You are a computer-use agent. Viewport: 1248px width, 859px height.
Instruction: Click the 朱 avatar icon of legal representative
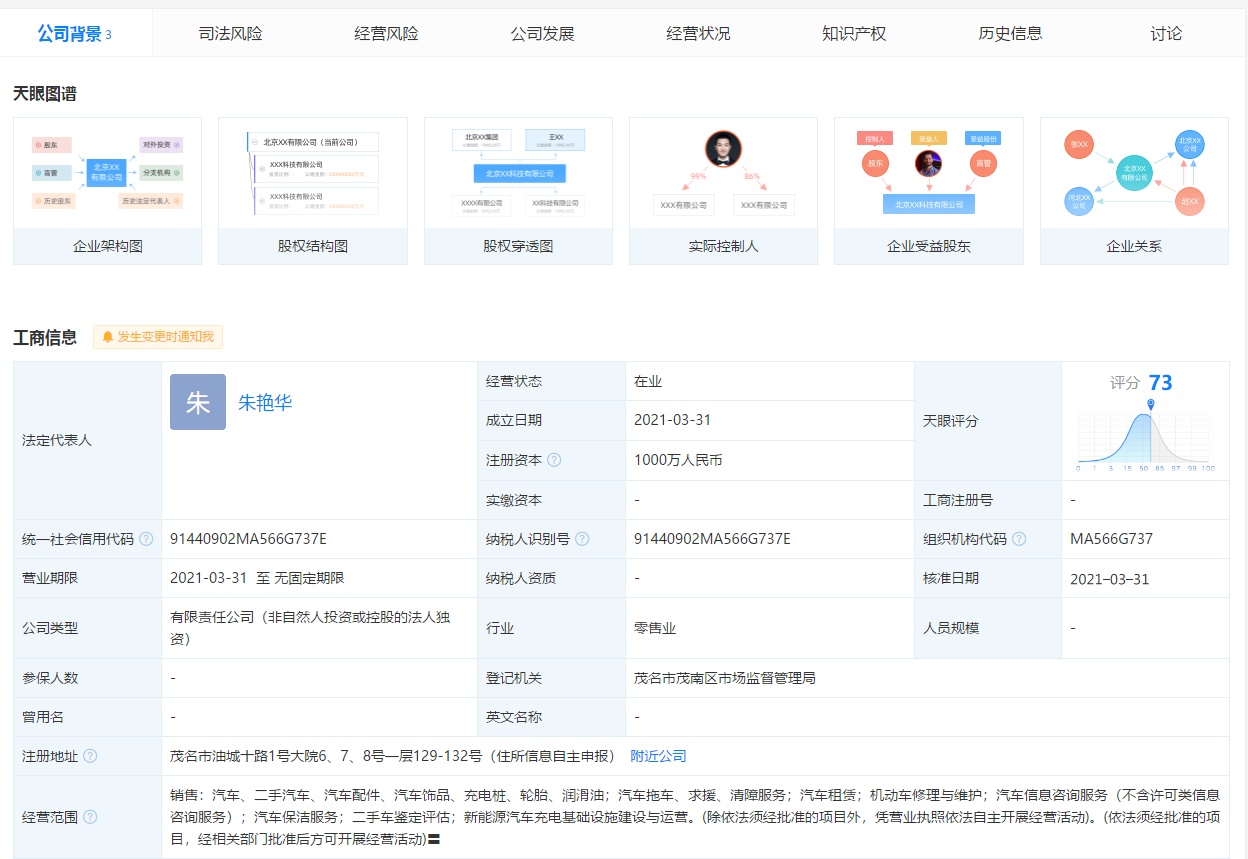point(198,402)
